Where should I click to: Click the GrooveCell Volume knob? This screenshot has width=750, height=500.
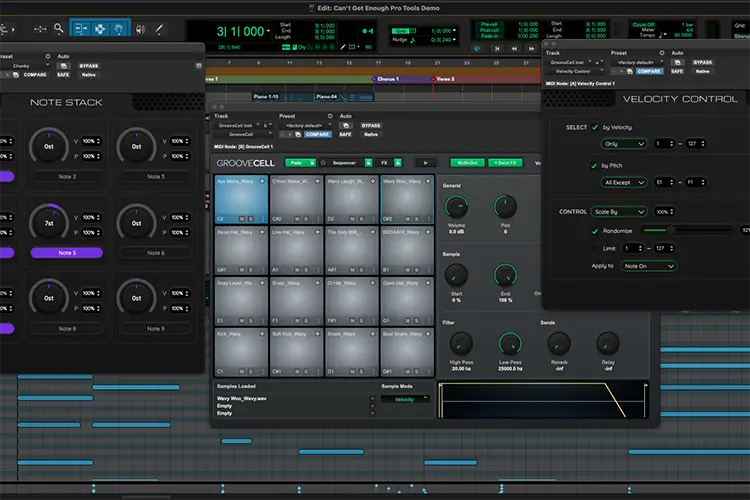point(456,206)
